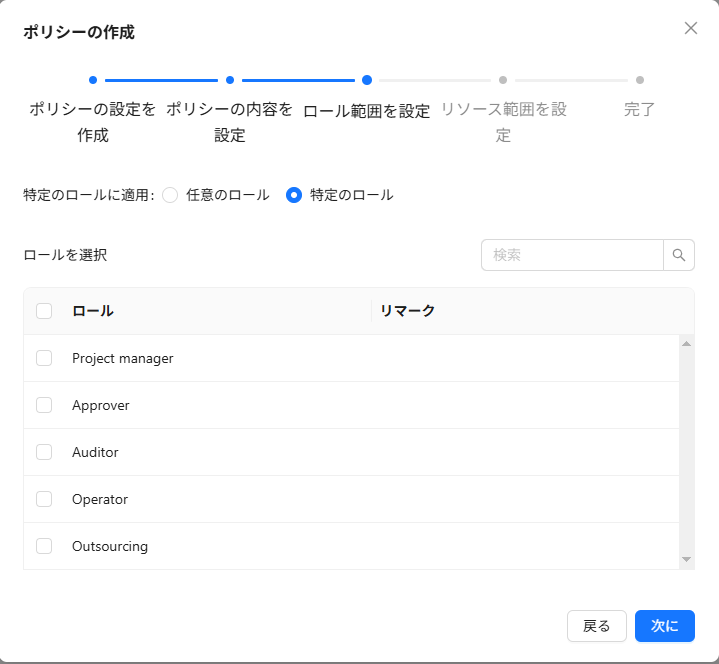Toggle the select-all checkbox in header
Screen dimensions: 719x664
(44, 311)
